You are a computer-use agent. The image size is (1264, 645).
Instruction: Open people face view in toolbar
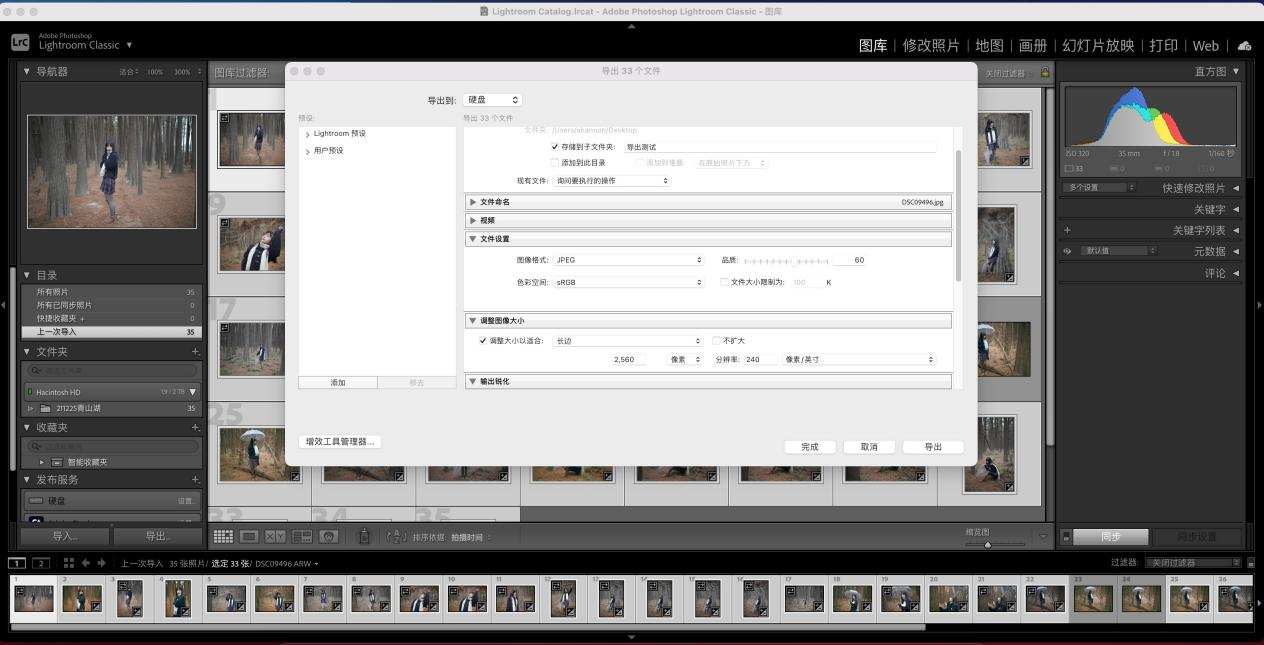pyautogui.click(x=327, y=537)
